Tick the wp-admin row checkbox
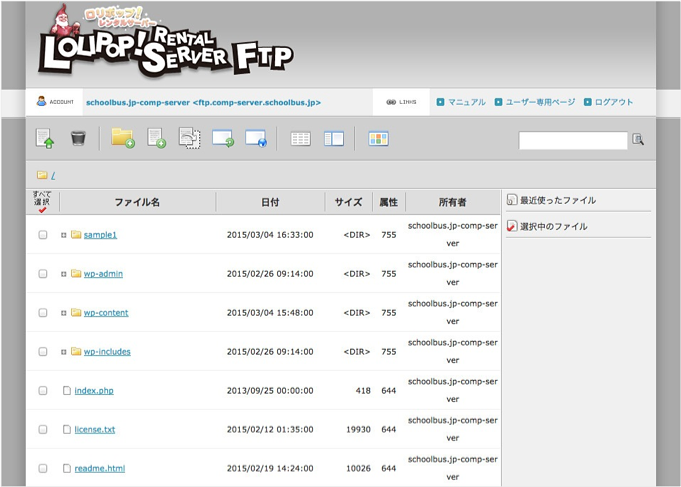This screenshot has height=487, width=681. click(x=43, y=274)
